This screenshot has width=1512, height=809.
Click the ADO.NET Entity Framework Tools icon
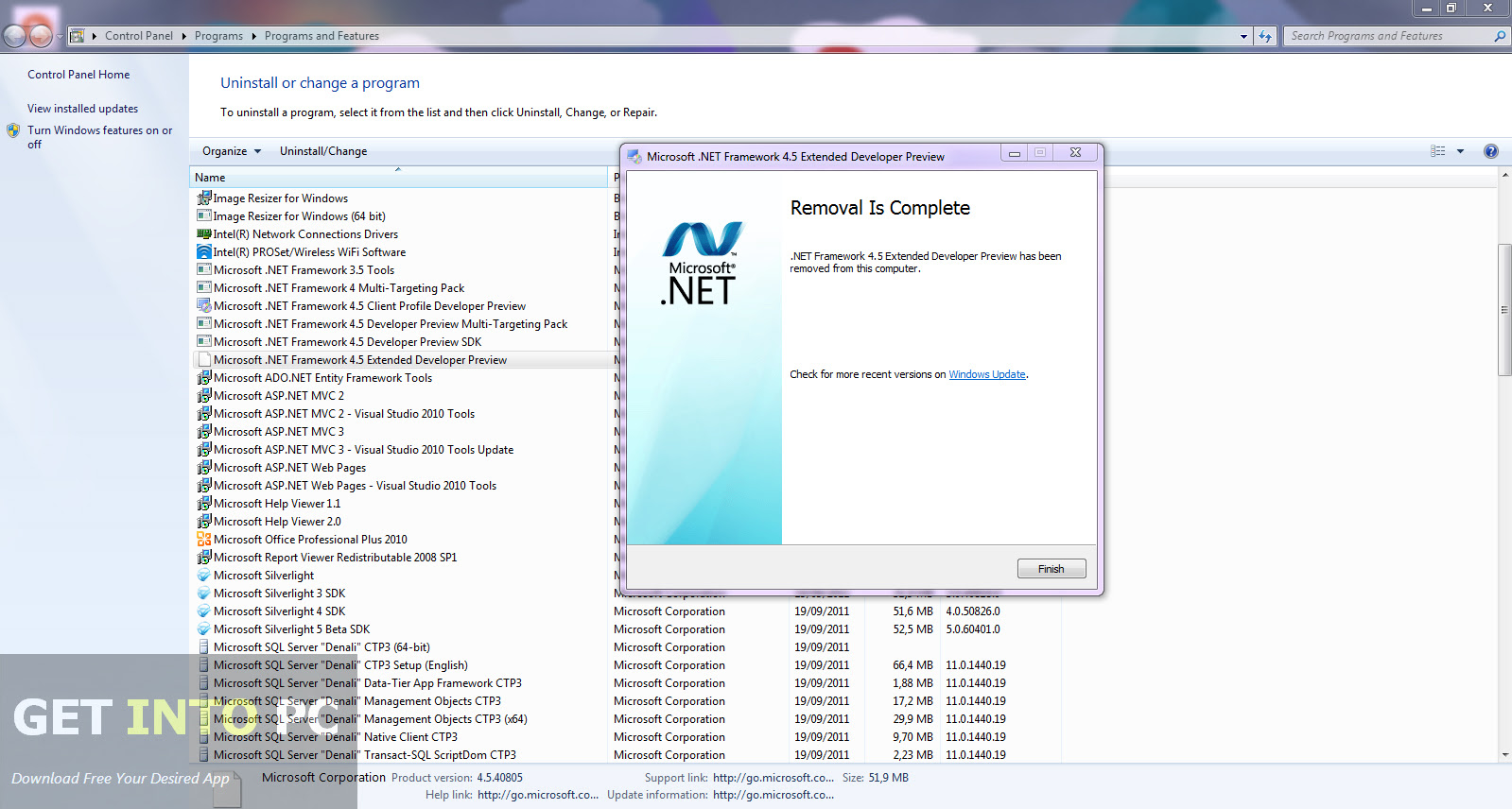coord(204,378)
